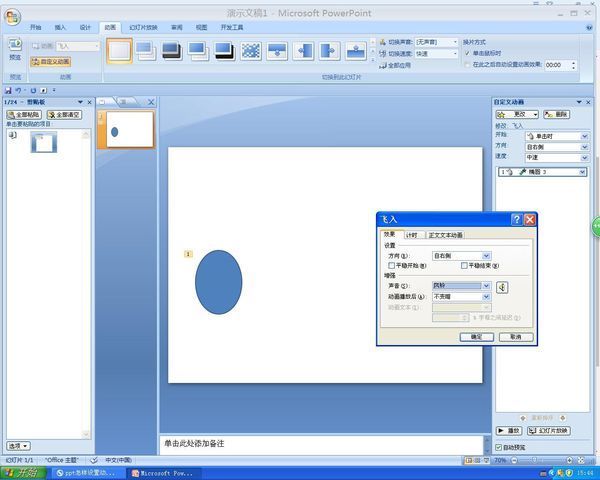The image size is (600, 480).
Task: Enable the 平稳结束 smooth end checkbox
Action: tap(464, 266)
